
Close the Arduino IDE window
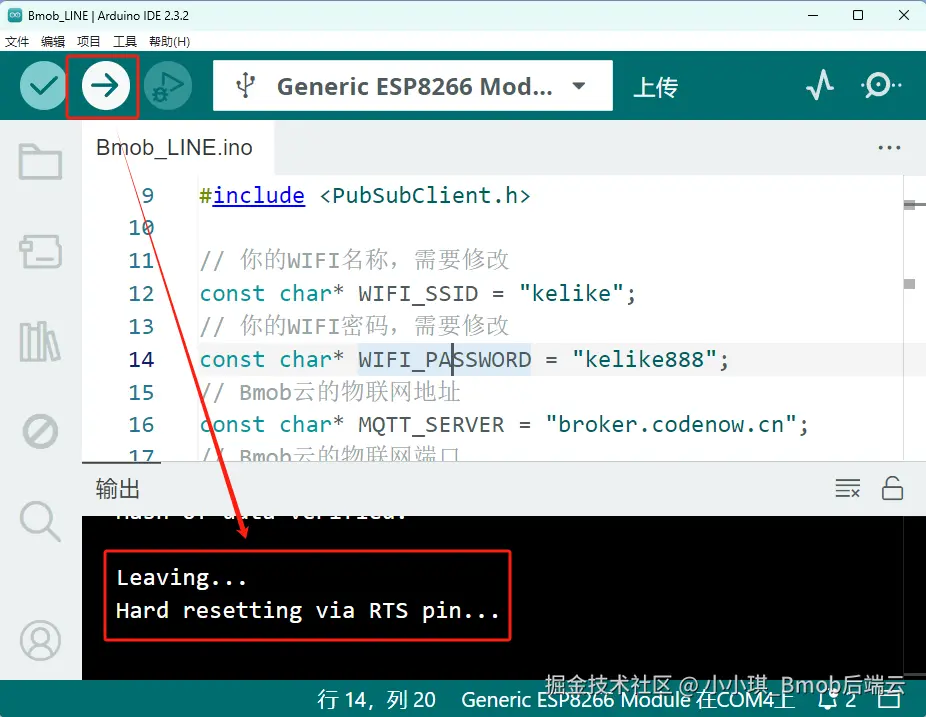[x=904, y=15]
